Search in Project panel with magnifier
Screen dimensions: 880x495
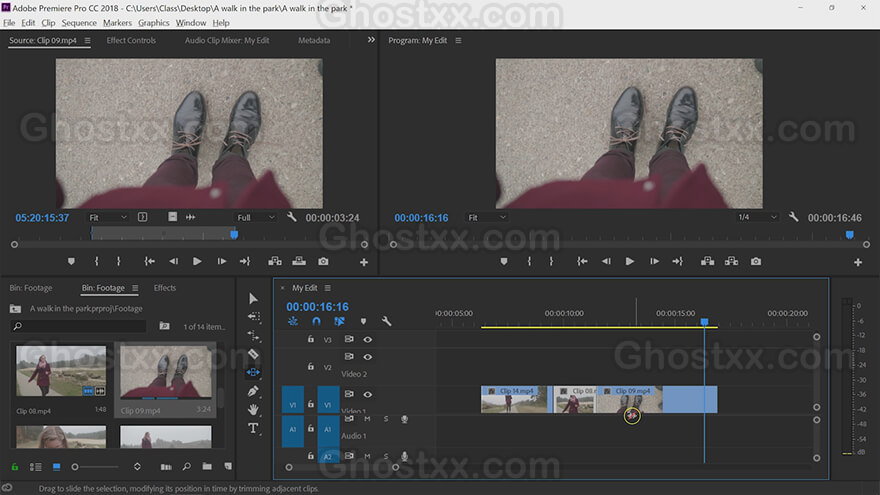(x=186, y=466)
